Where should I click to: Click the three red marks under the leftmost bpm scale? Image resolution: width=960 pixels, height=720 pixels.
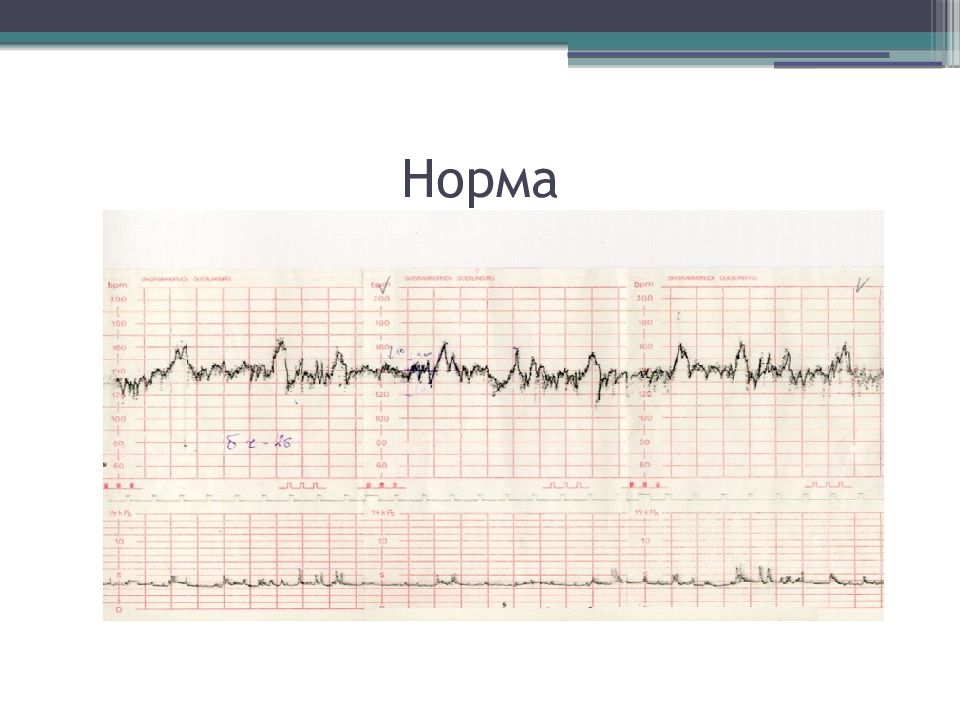(x=119, y=485)
